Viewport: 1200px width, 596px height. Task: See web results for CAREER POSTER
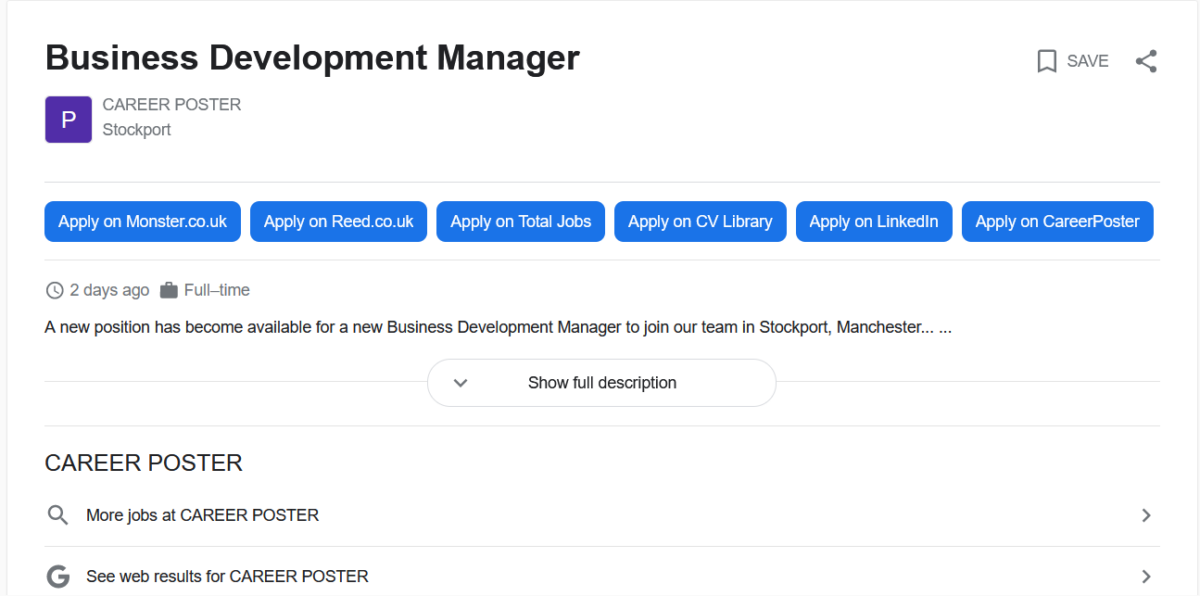[x=227, y=576]
